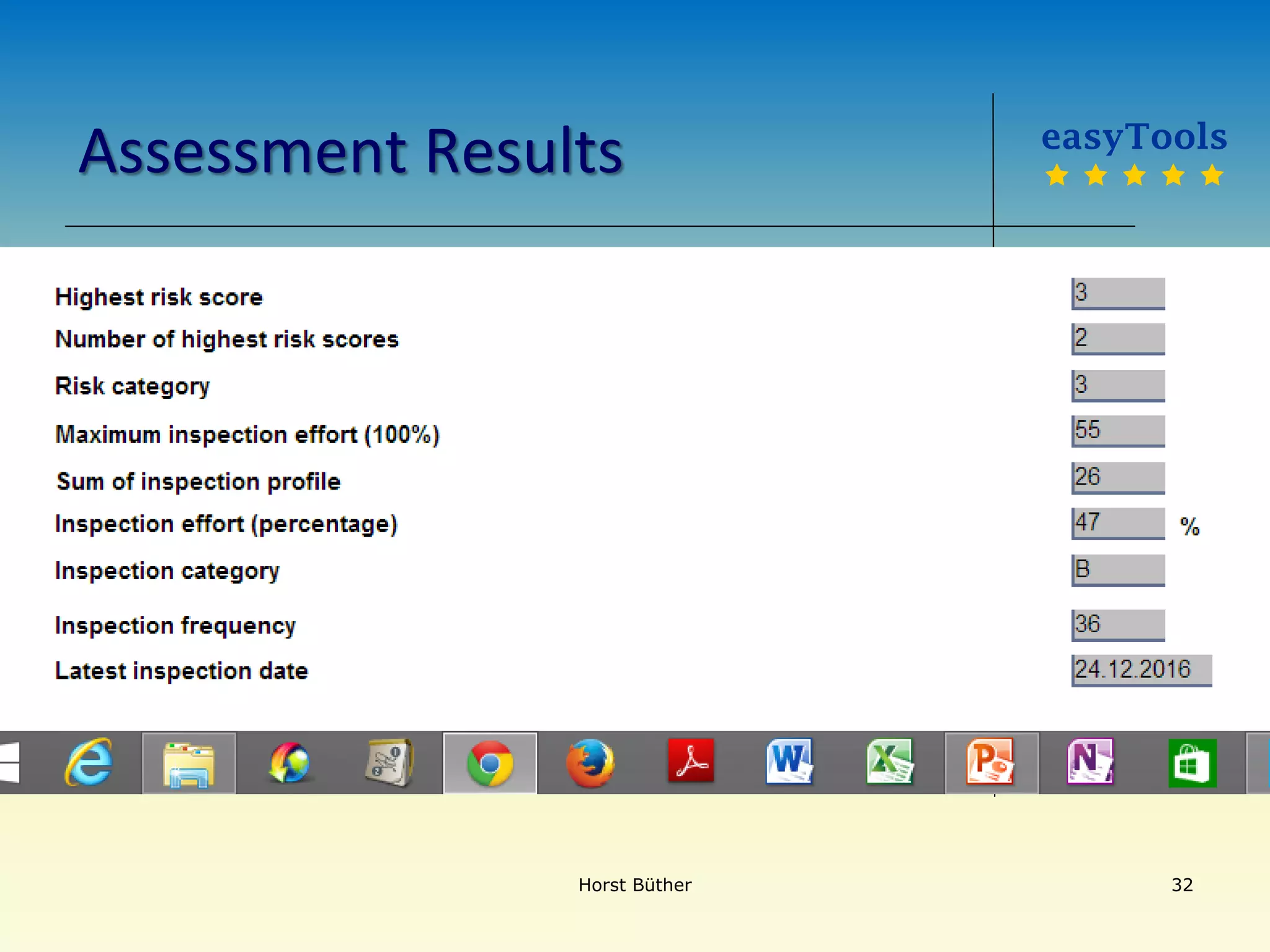Switch to PowerPoint in the taskbar
1270x952 pixels.
991,764
